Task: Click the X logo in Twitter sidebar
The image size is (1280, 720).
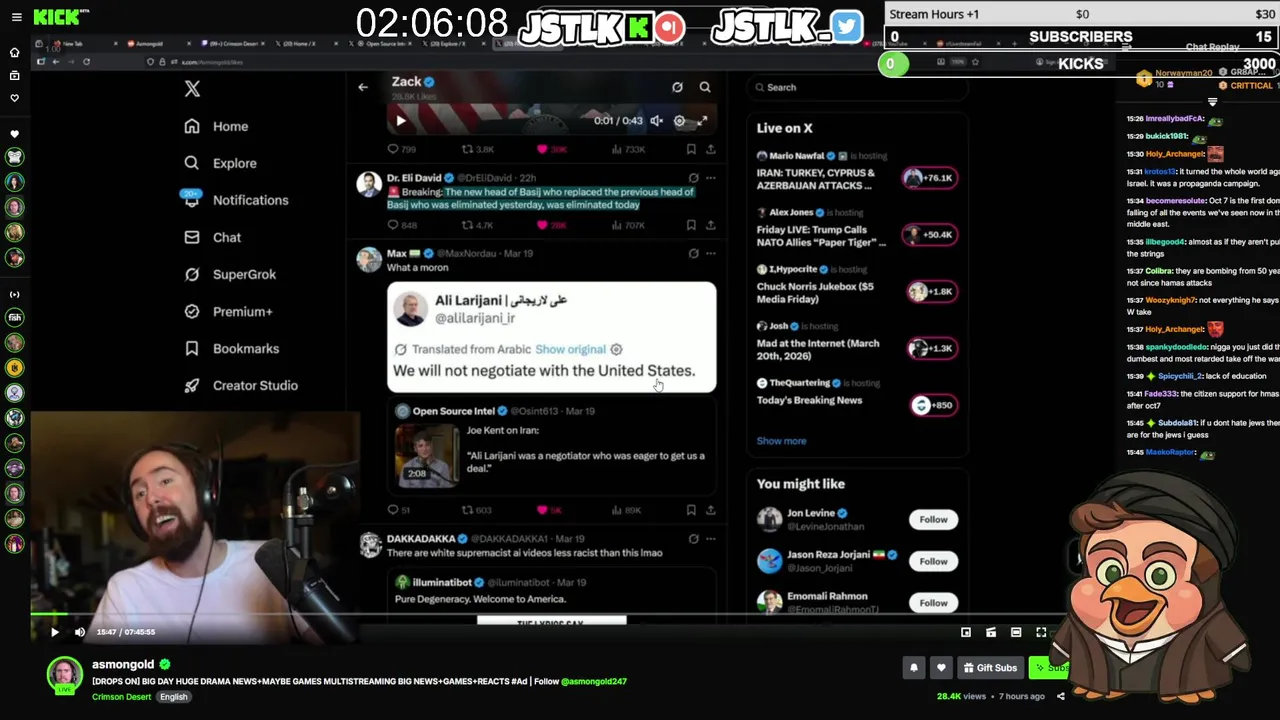Action: pos(192,89)
